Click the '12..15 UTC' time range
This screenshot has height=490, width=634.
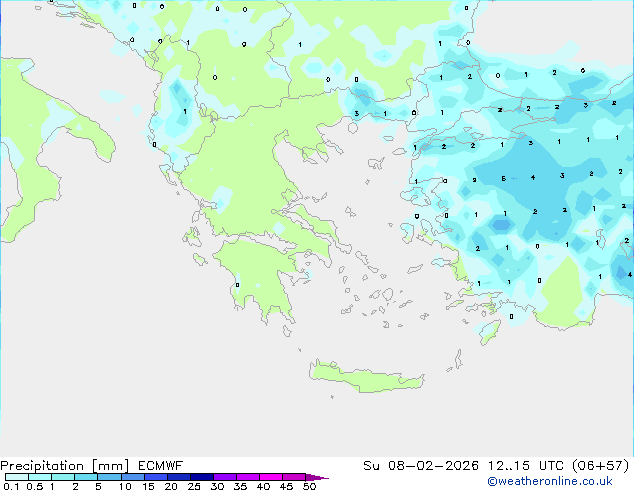point(525,466)
